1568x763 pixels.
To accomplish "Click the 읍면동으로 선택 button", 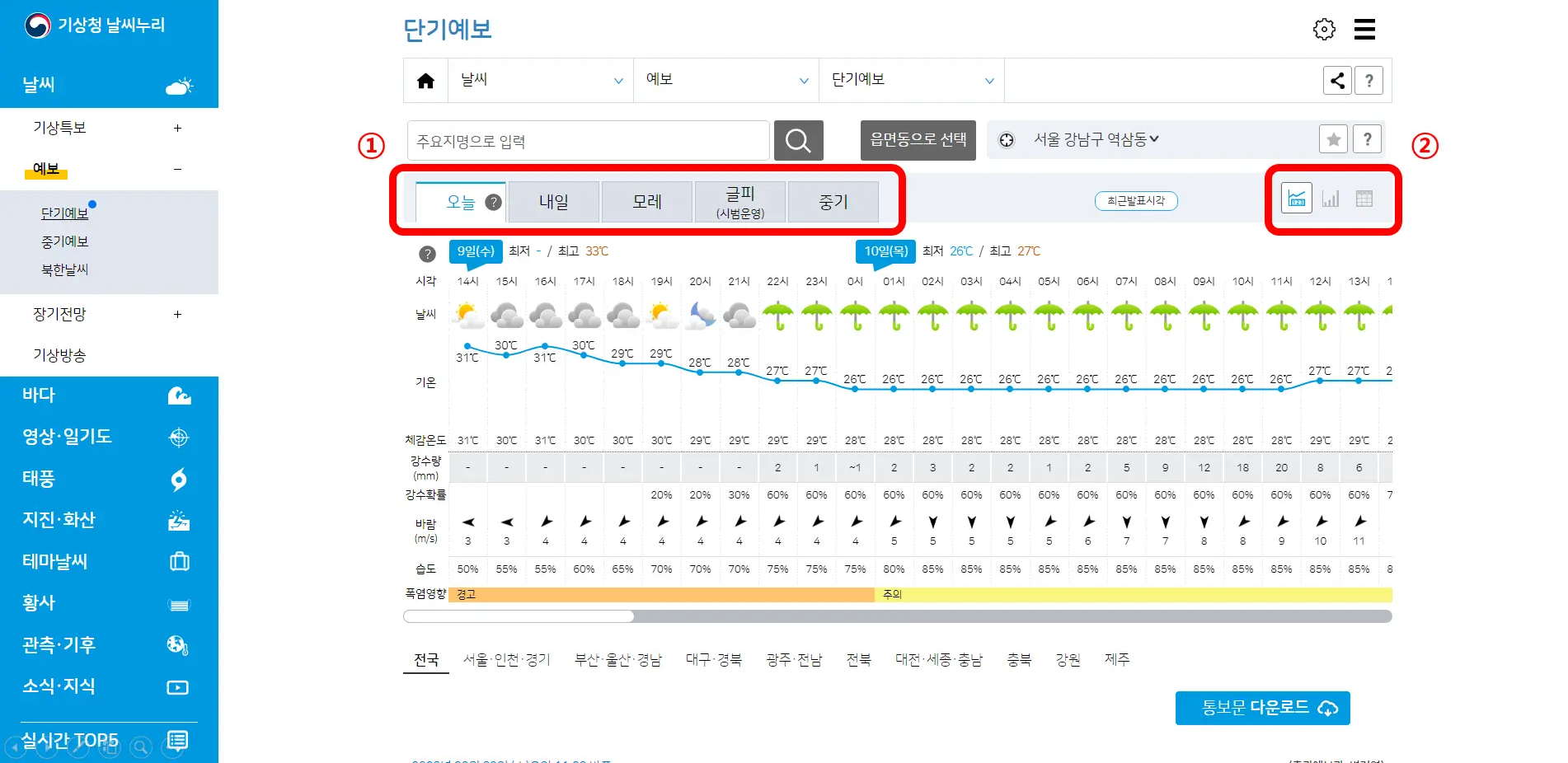I will [x=918, y=140].
